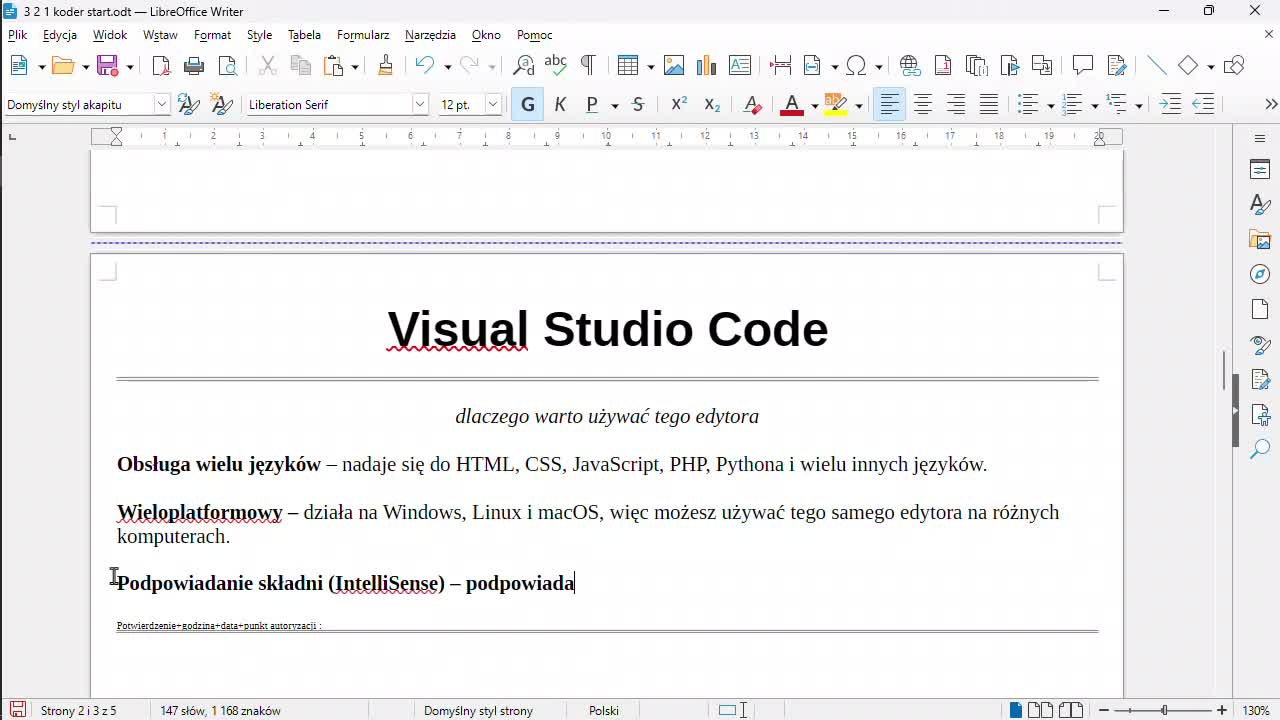Insert an image using toolbar icon

tap(674, 66)
